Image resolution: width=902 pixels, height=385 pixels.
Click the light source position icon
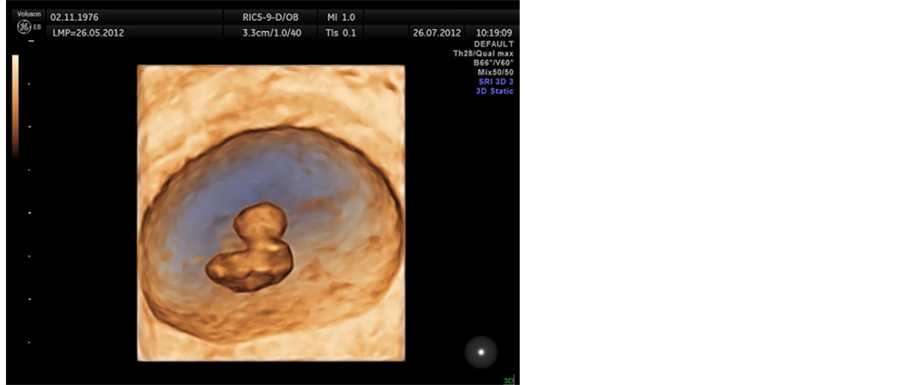pyautogui.click(x=481, y=352)
